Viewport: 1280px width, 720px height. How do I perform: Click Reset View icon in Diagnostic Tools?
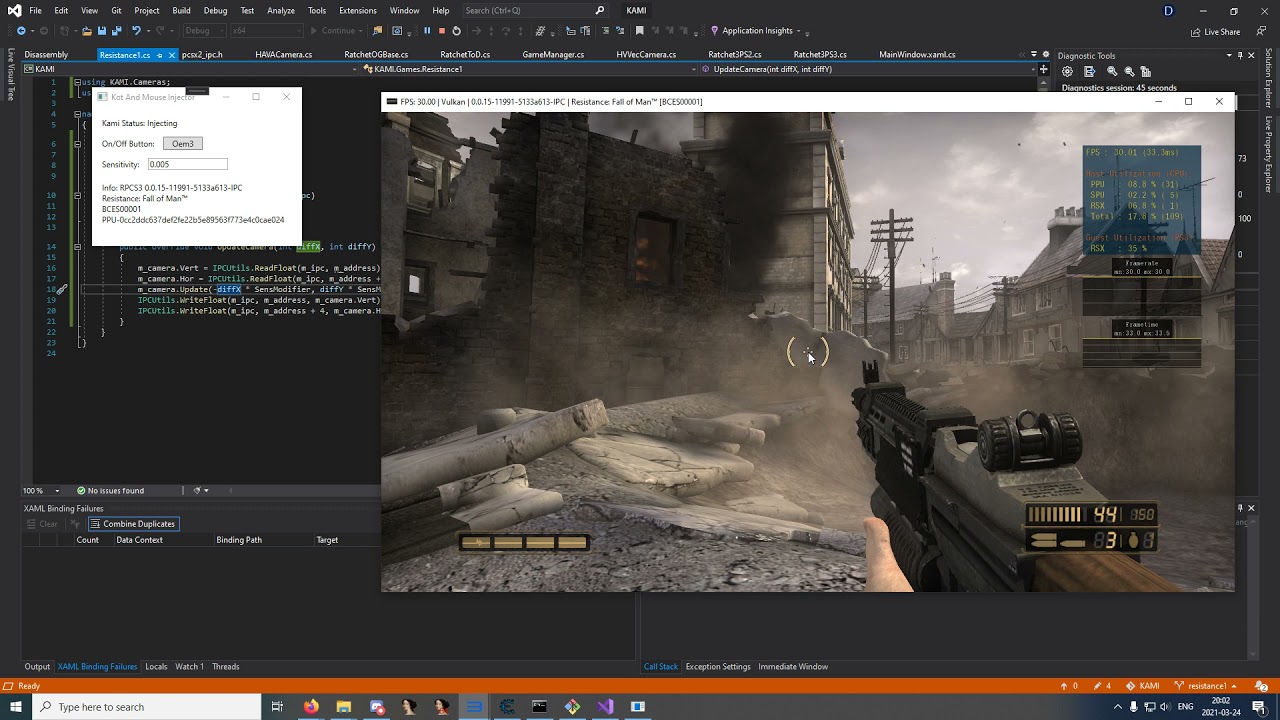(x=1146, y=72)
